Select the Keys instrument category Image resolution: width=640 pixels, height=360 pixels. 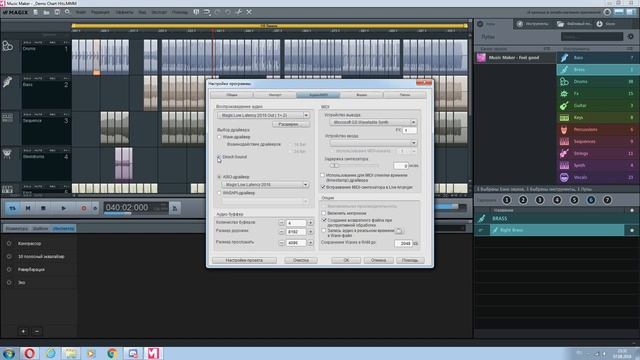coord(597,118)
